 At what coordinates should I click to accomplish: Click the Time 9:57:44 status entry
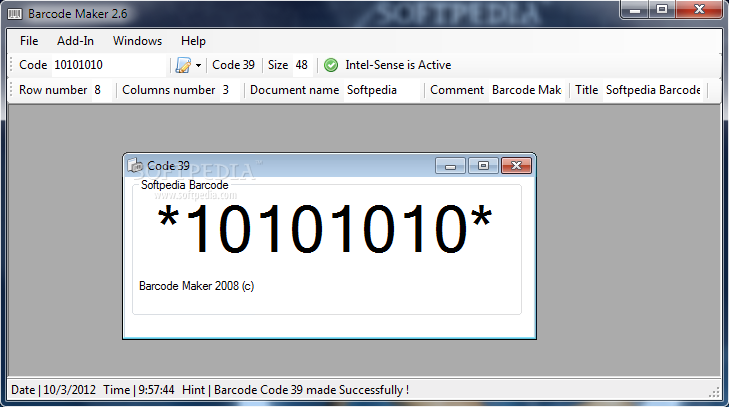(139, 390)
